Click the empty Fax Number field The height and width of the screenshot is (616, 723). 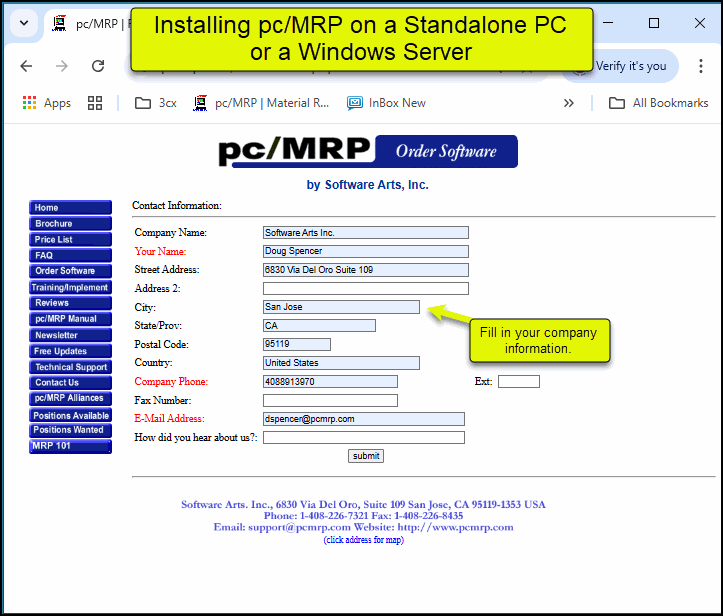pos(330,400)
